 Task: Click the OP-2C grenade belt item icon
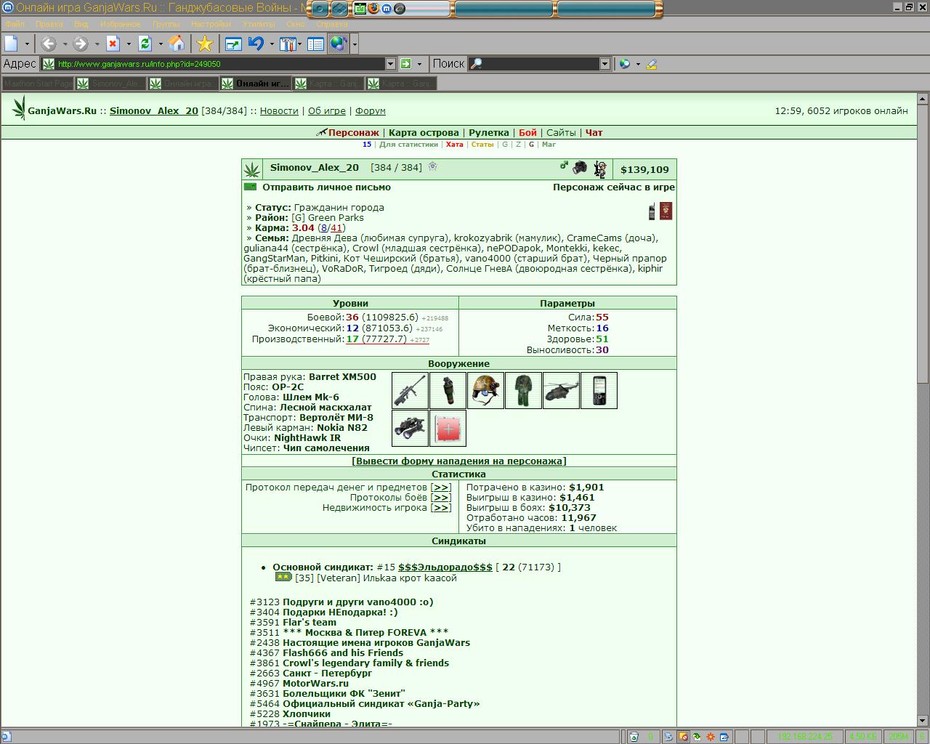pos(448,390)
